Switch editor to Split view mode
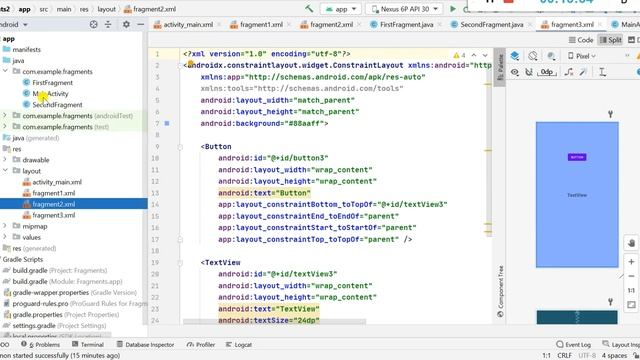 coord(610,40)
